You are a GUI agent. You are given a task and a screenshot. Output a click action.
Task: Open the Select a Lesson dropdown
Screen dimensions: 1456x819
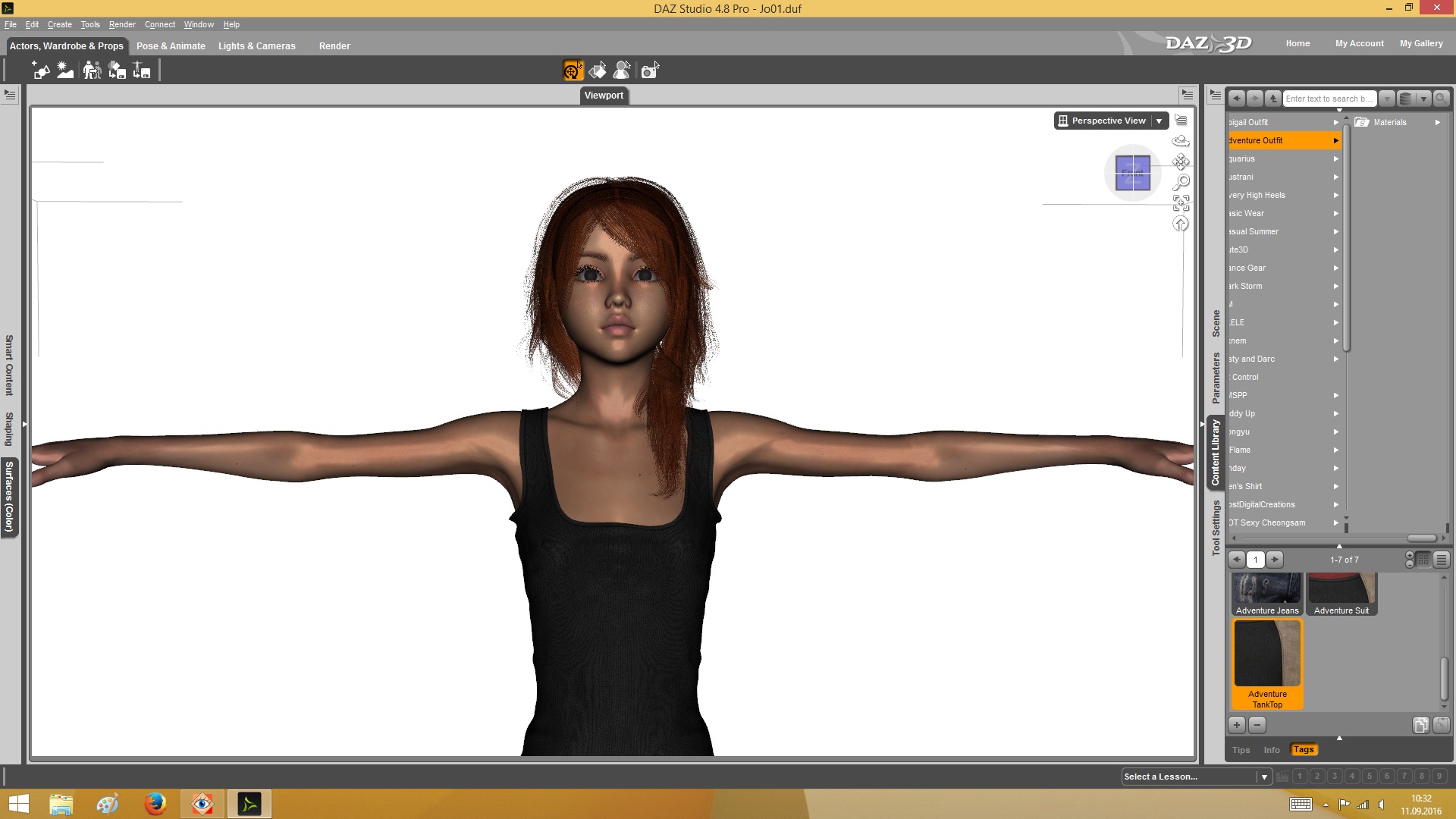coord(1264,777)
